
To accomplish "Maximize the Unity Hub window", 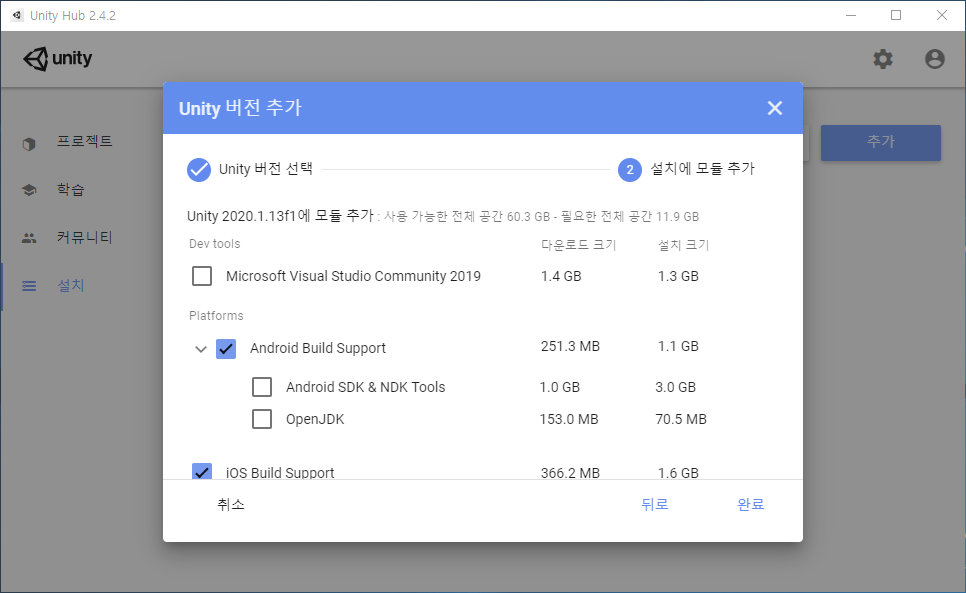I will (896, 15).
